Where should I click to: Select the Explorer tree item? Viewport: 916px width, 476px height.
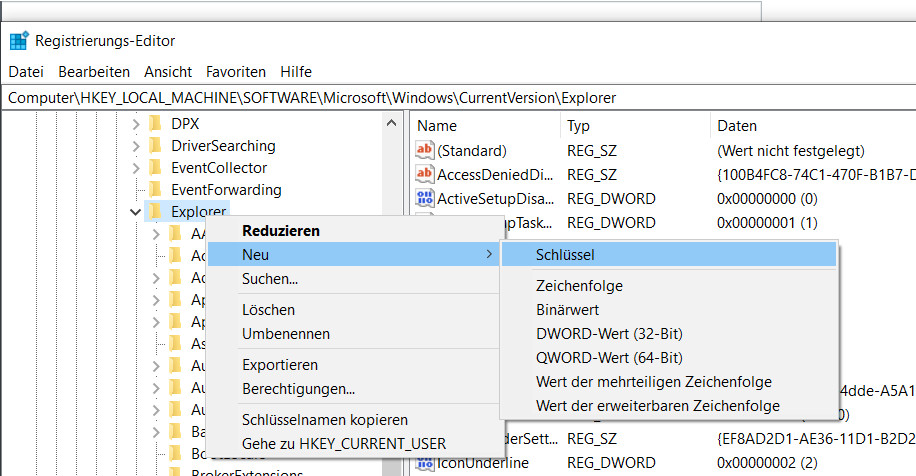pyautogui.click(x=198, y=211)
